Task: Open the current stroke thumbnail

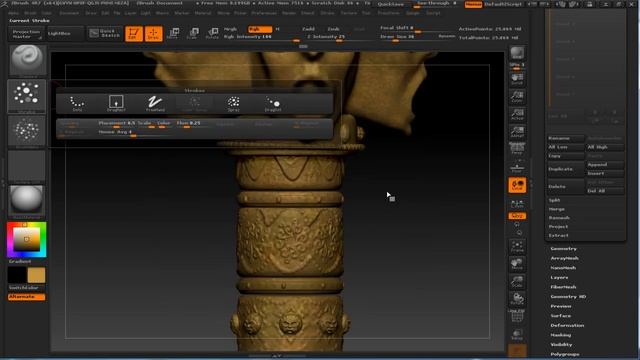Action: click(27, 96)
